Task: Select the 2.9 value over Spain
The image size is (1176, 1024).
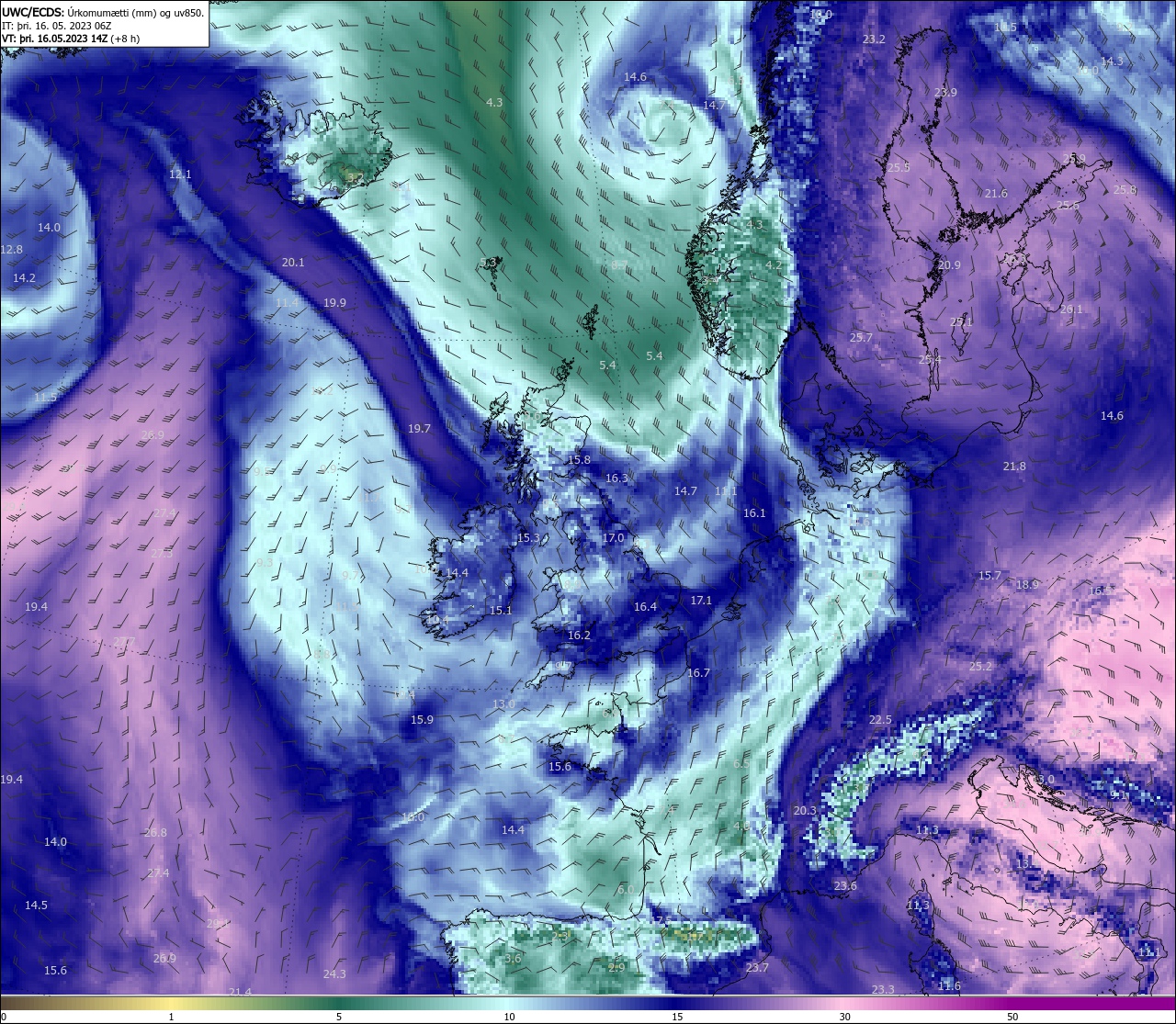Action: (616, 968)
